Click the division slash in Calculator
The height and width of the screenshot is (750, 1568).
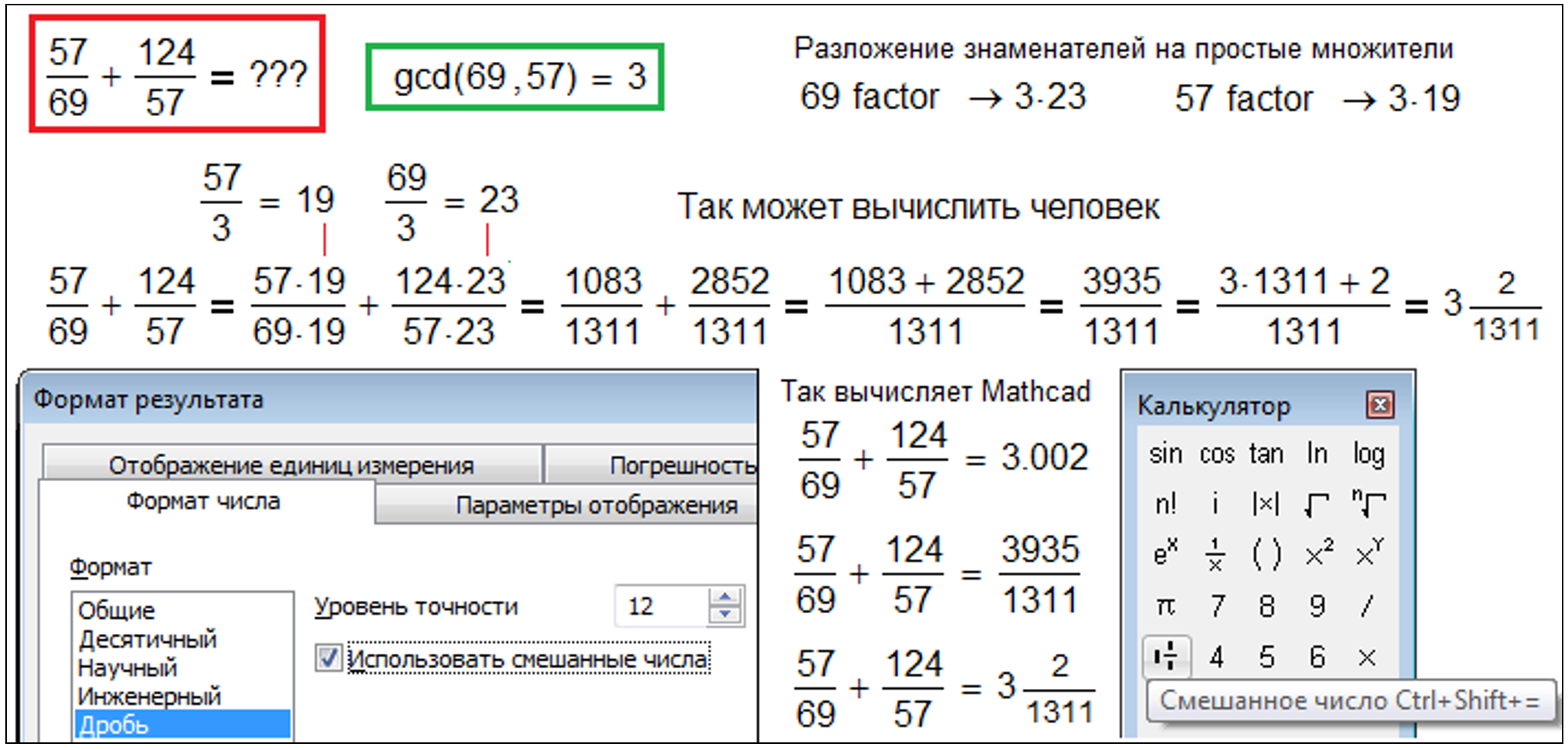(x=1367, y=606)
